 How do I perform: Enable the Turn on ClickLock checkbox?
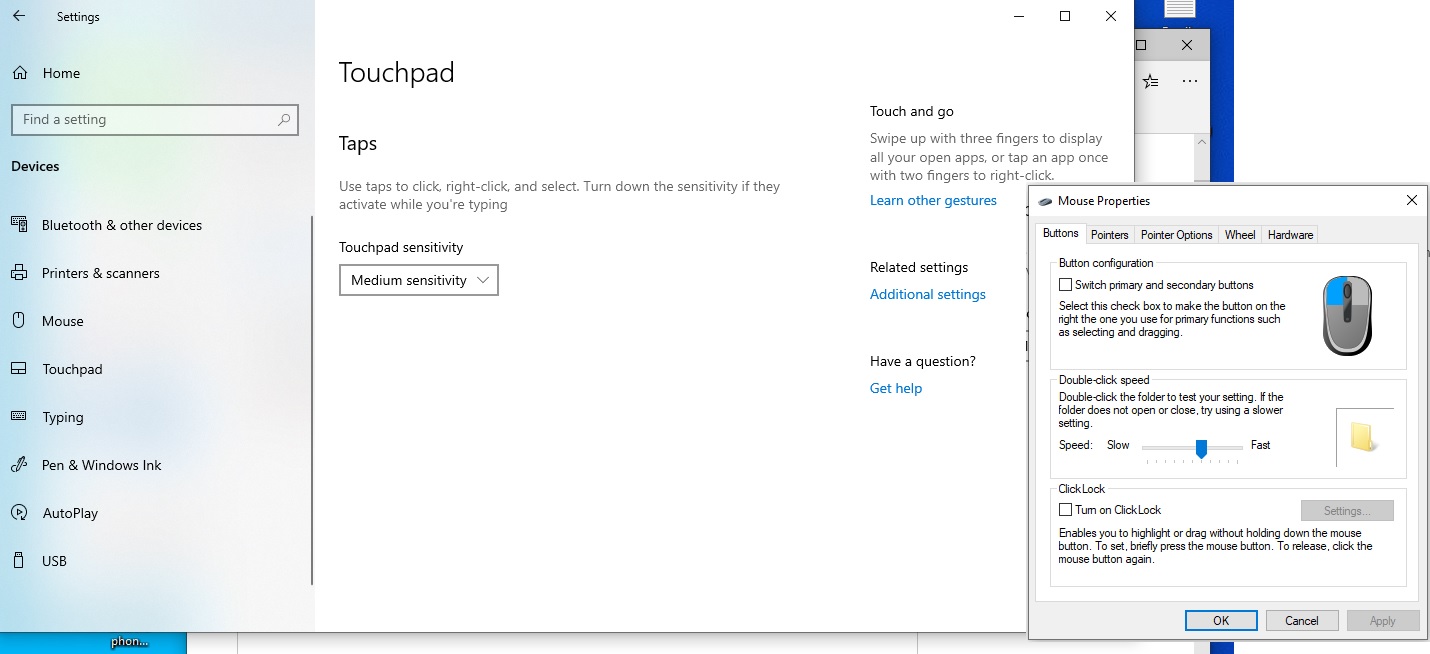point(1066,510)
